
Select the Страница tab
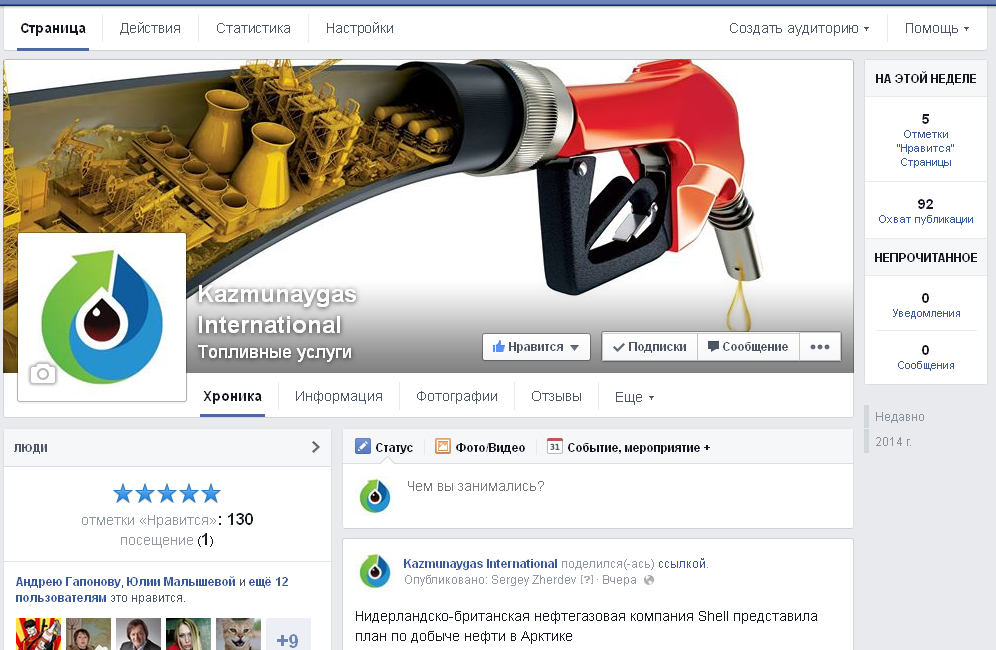(53, 29)
